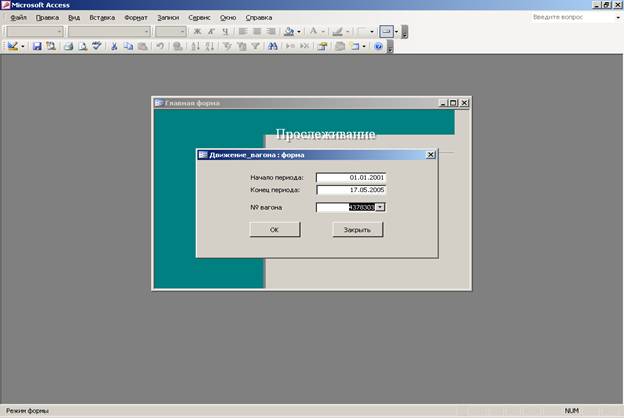Click the Undo arrow icon
Viewport: 624px width, 418px height.
click(160, 46)
